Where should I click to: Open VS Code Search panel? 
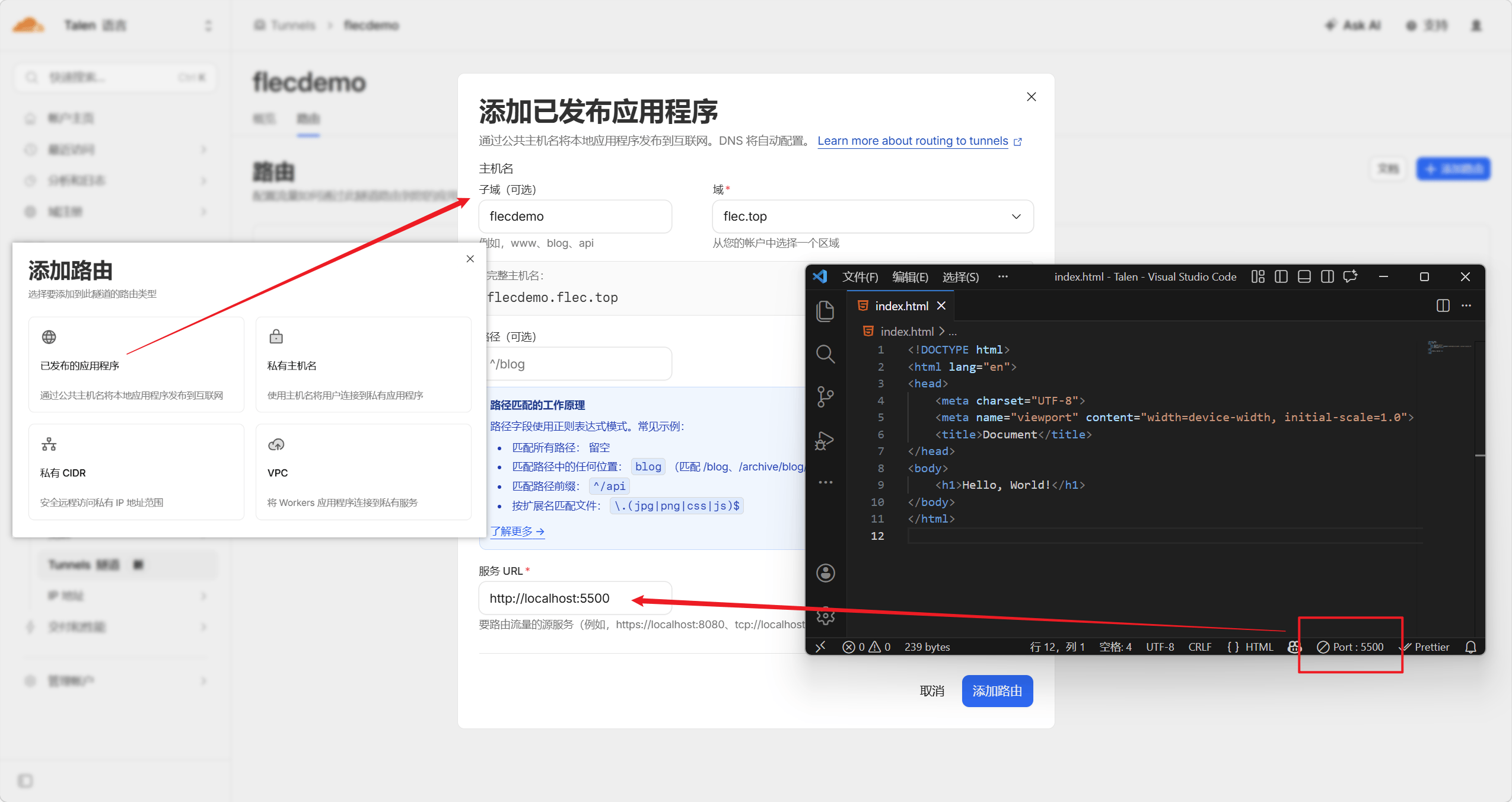(x=825, y=354)
